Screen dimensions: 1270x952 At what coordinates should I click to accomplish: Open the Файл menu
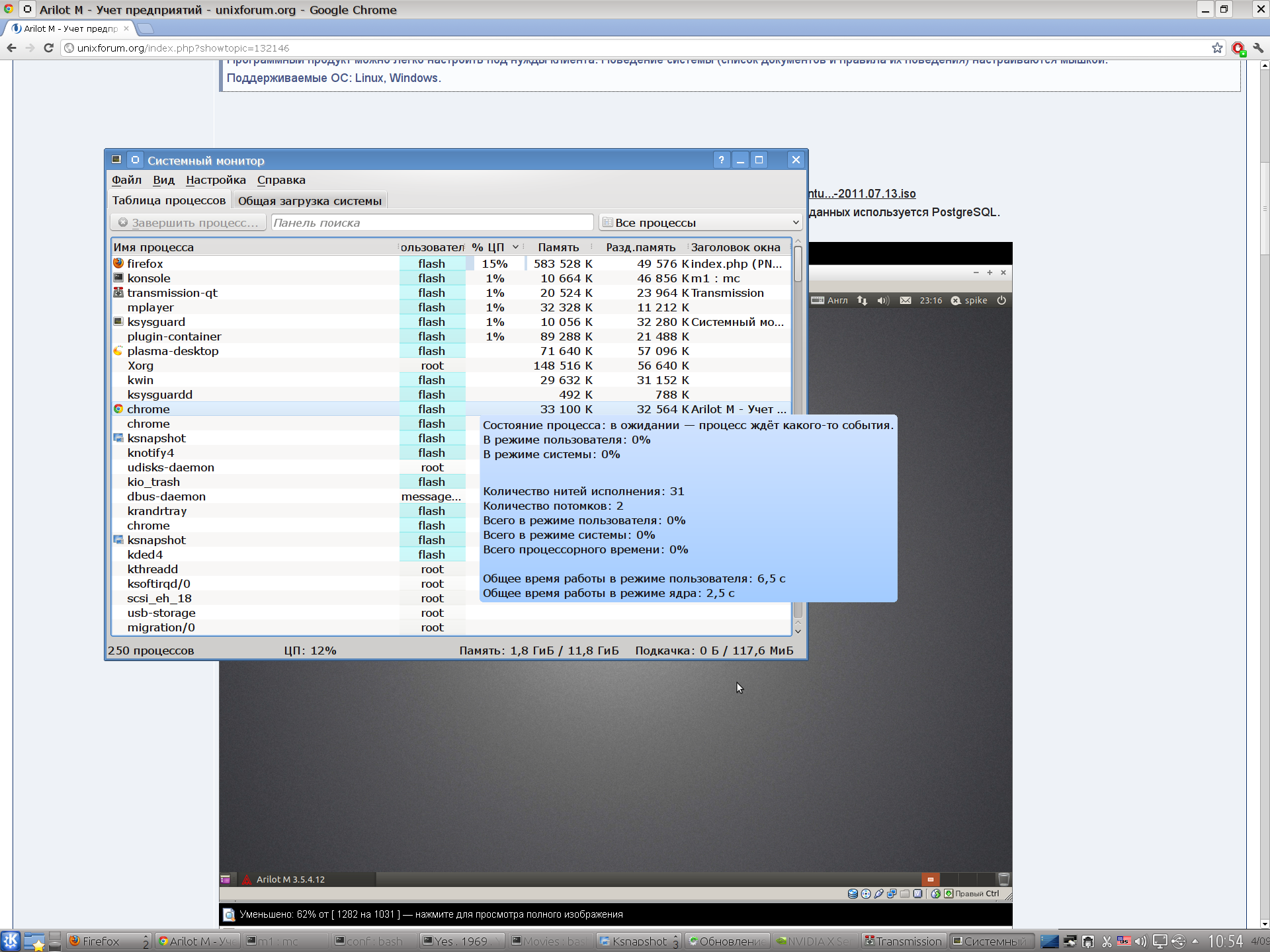coord(126,180)
